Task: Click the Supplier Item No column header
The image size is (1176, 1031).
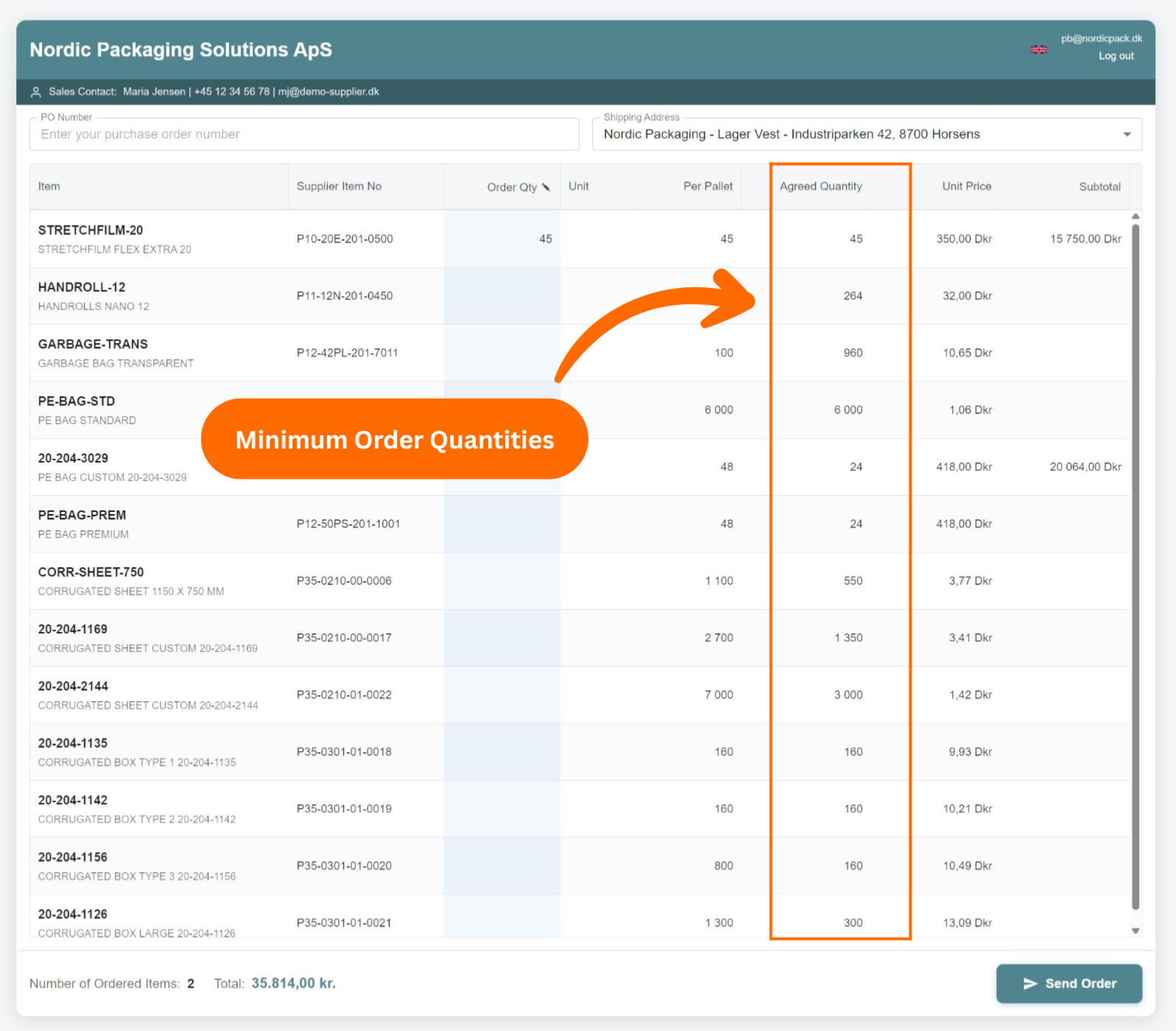Action: [x=339, y=186]
